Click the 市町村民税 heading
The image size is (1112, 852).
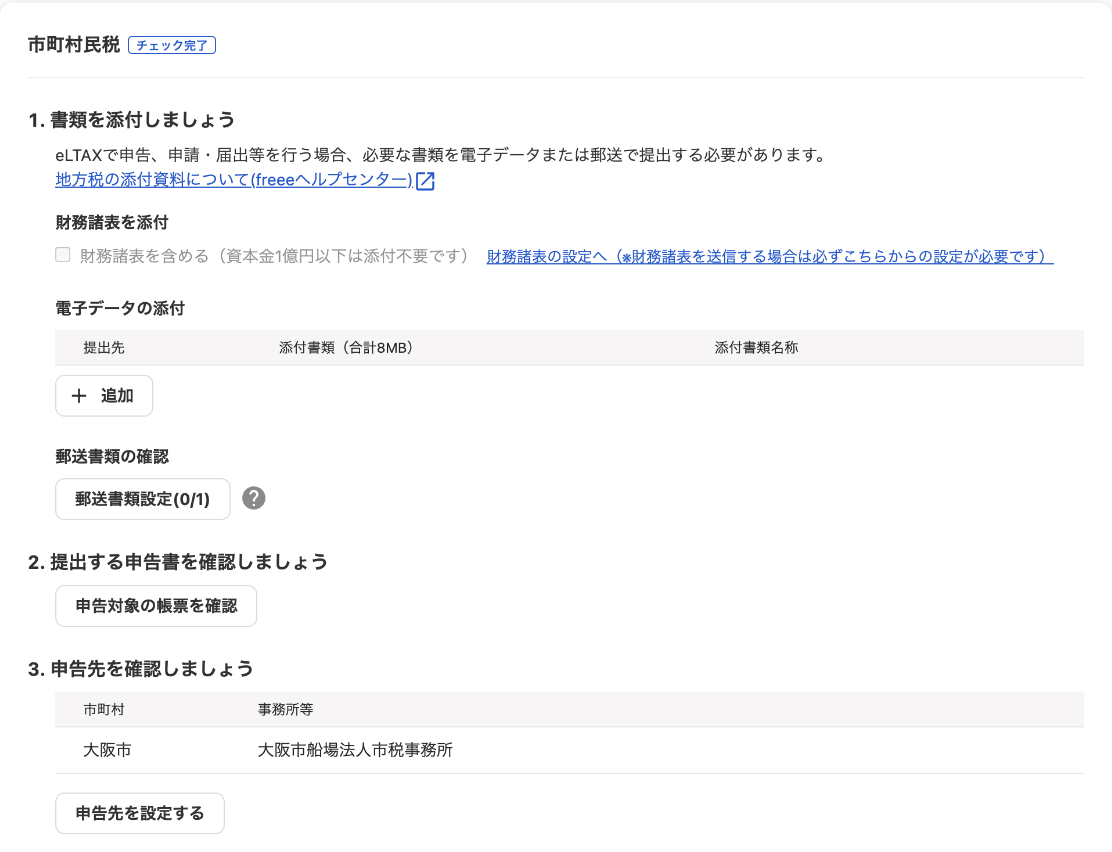pyautogui.click(x=74, y=45)
